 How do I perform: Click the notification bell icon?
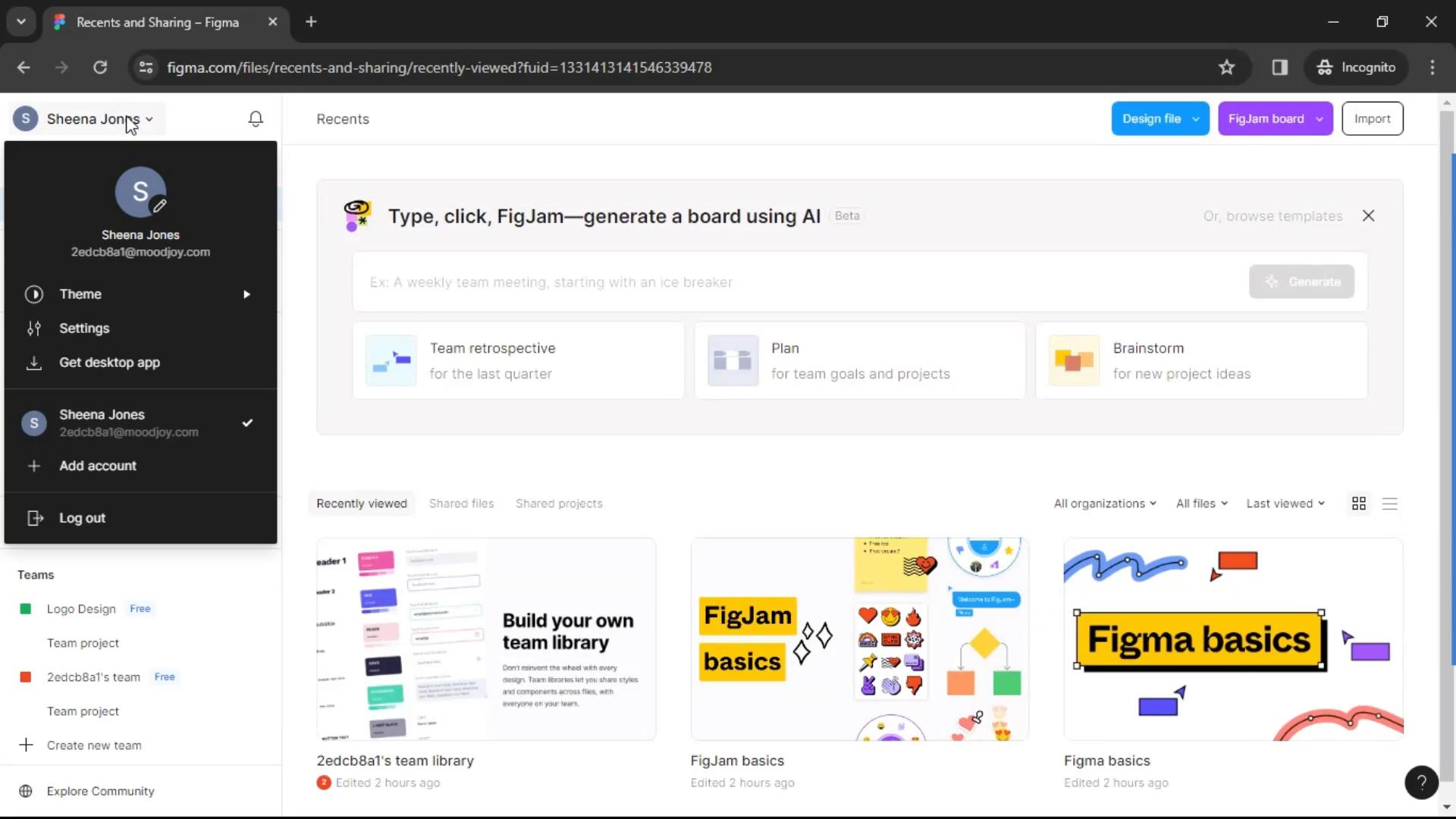coord(256,119)
